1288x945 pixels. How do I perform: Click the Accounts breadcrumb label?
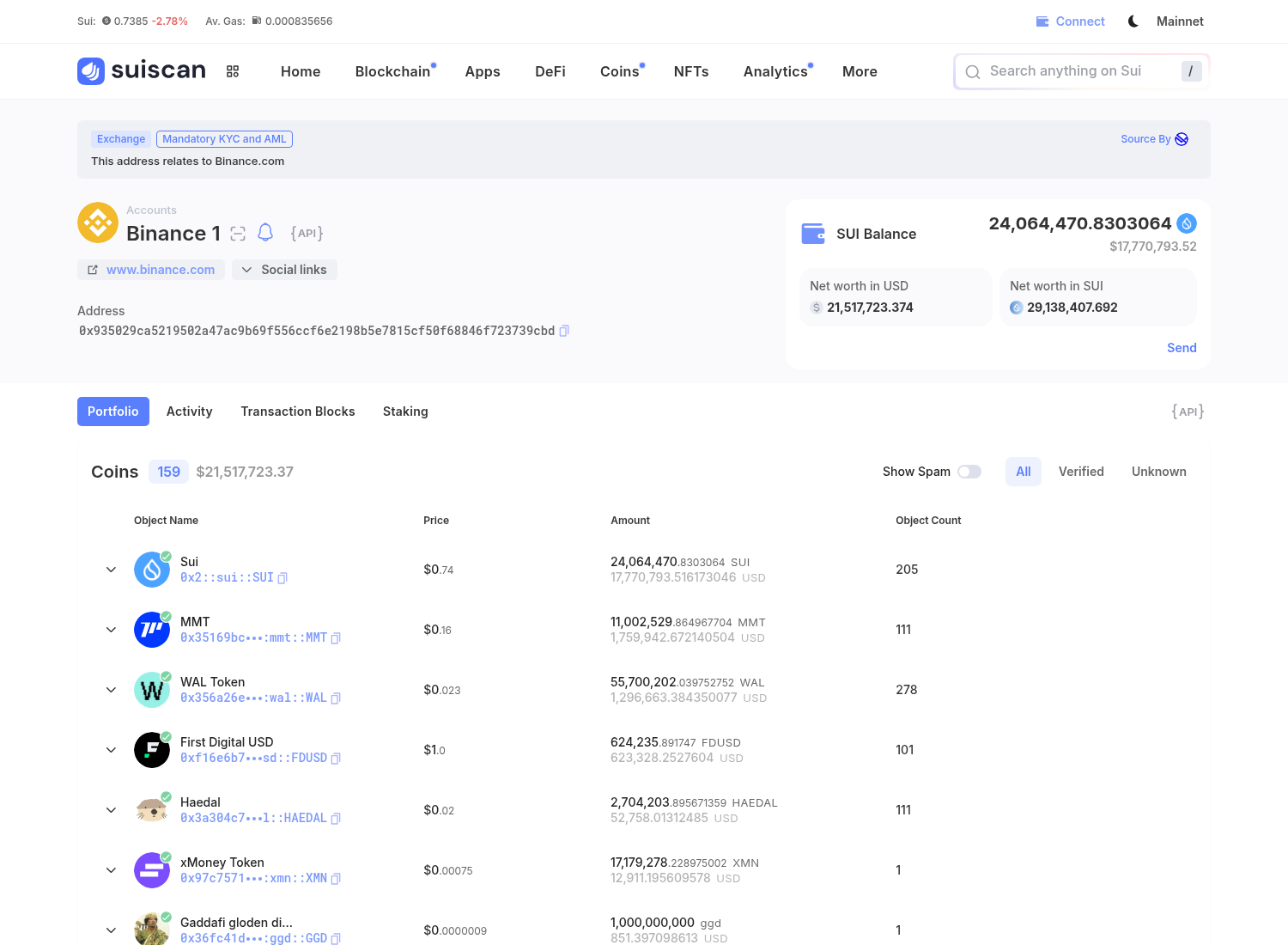click(151, 210)
